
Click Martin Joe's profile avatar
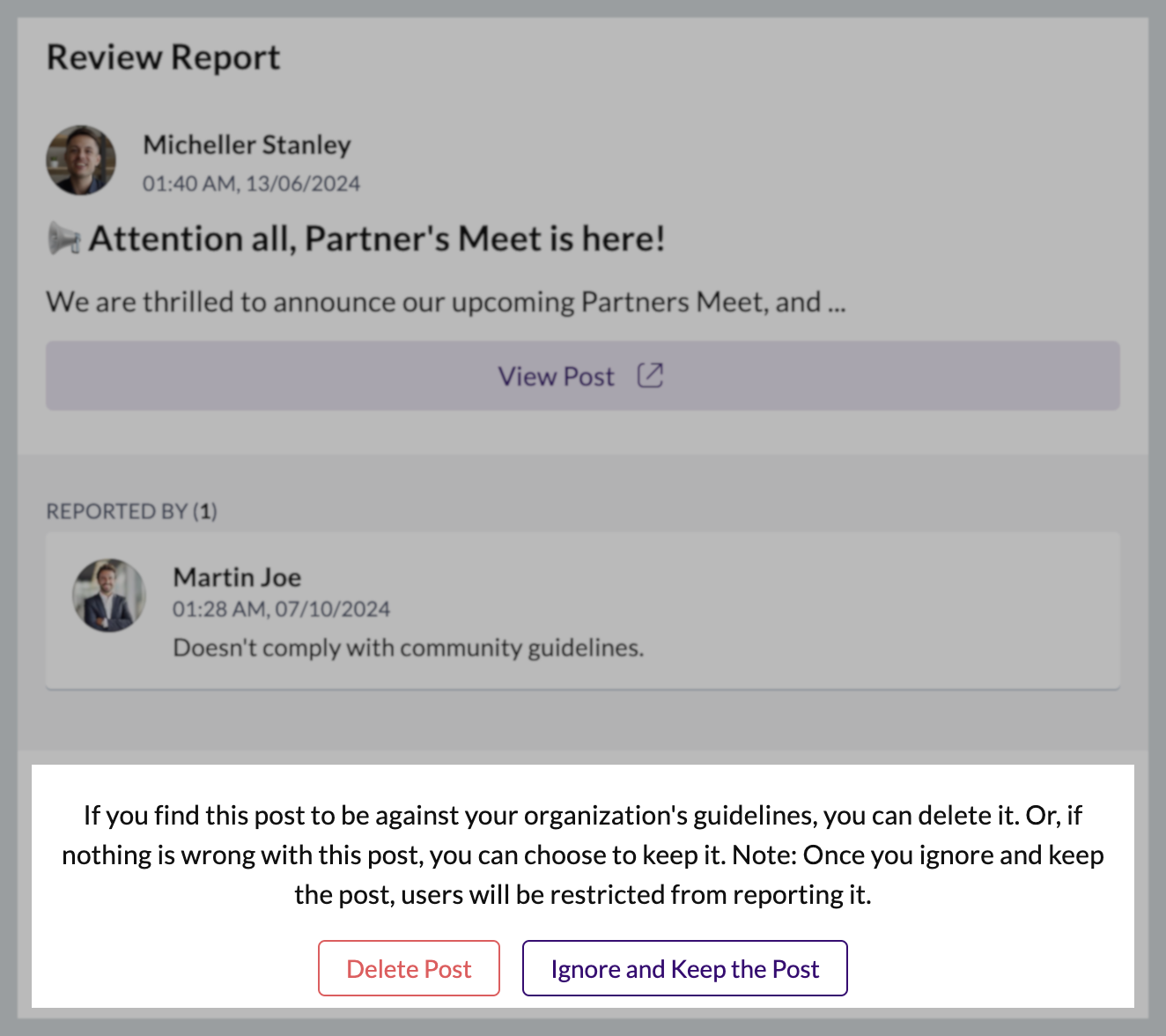109,596
